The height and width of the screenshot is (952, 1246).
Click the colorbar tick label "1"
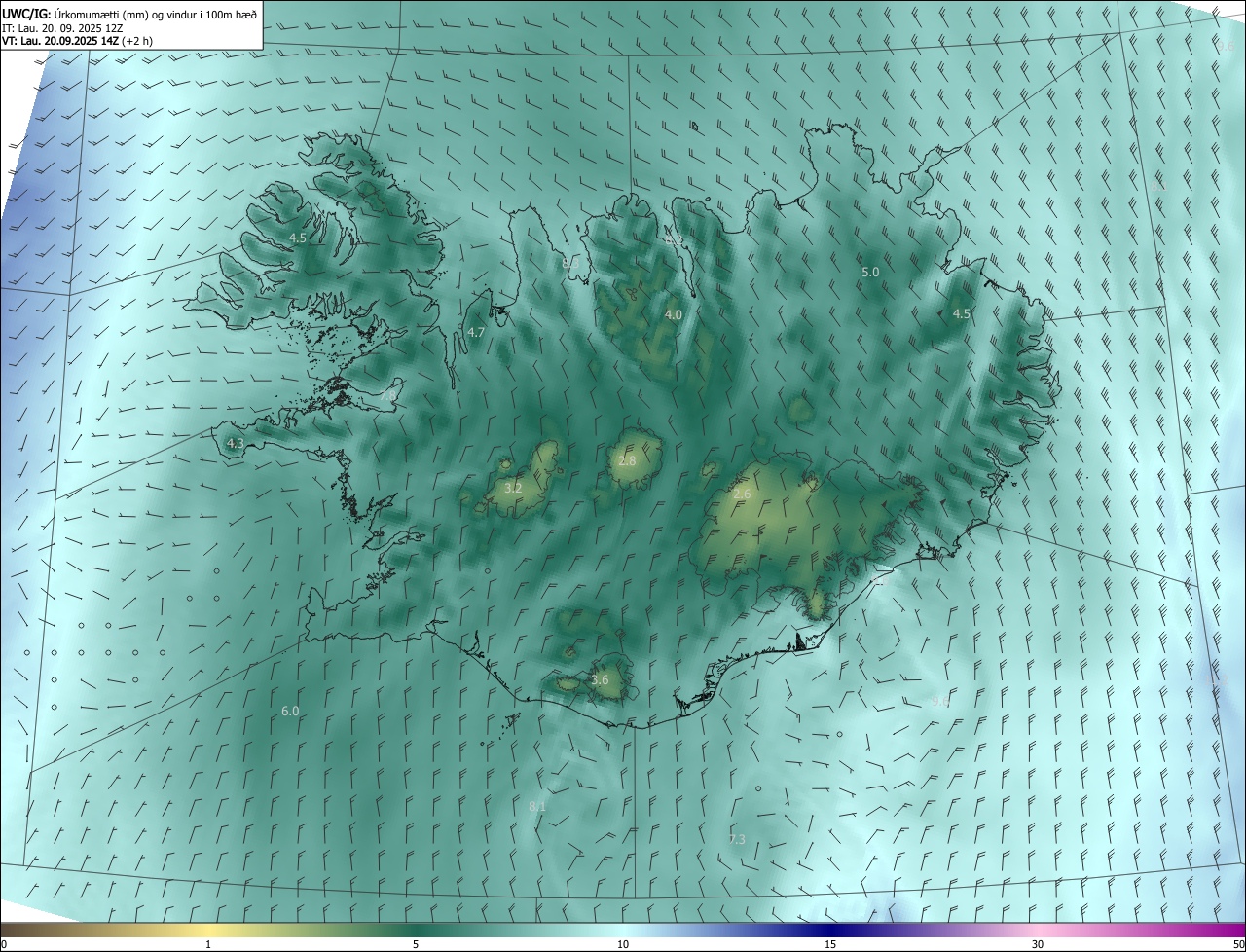pyautogui.click(x=208, y=945)
